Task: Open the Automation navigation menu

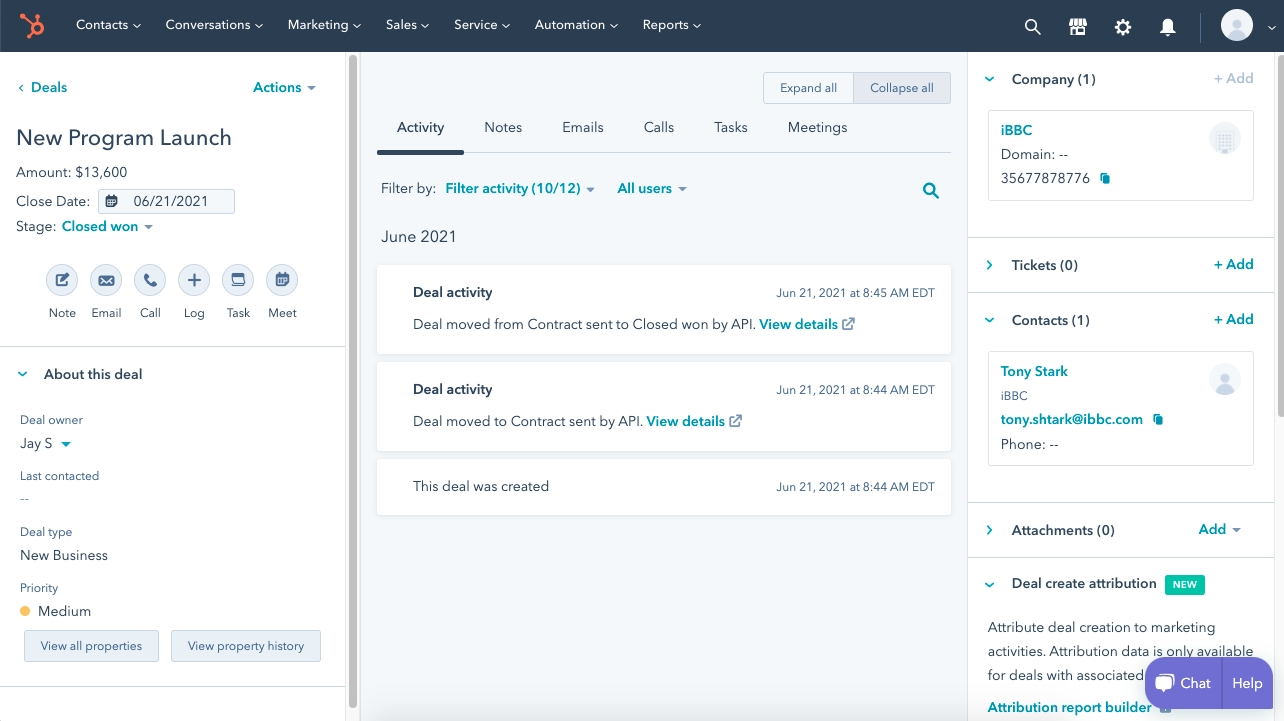Action: click(576, 25)
